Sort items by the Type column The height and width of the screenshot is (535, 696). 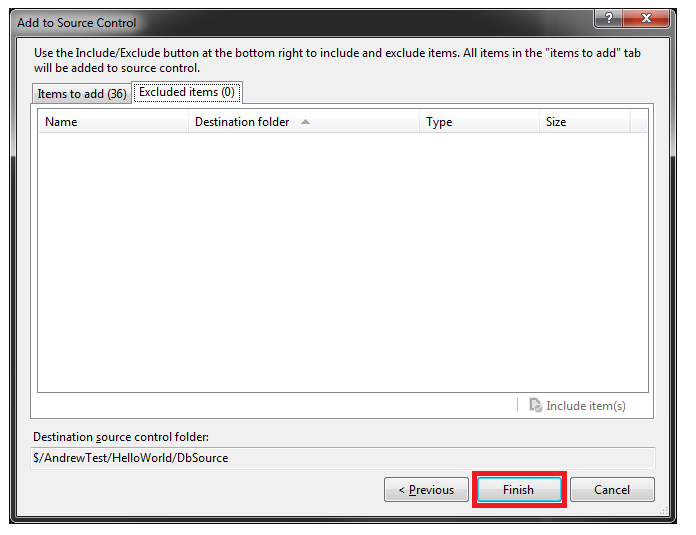(477, 122)
